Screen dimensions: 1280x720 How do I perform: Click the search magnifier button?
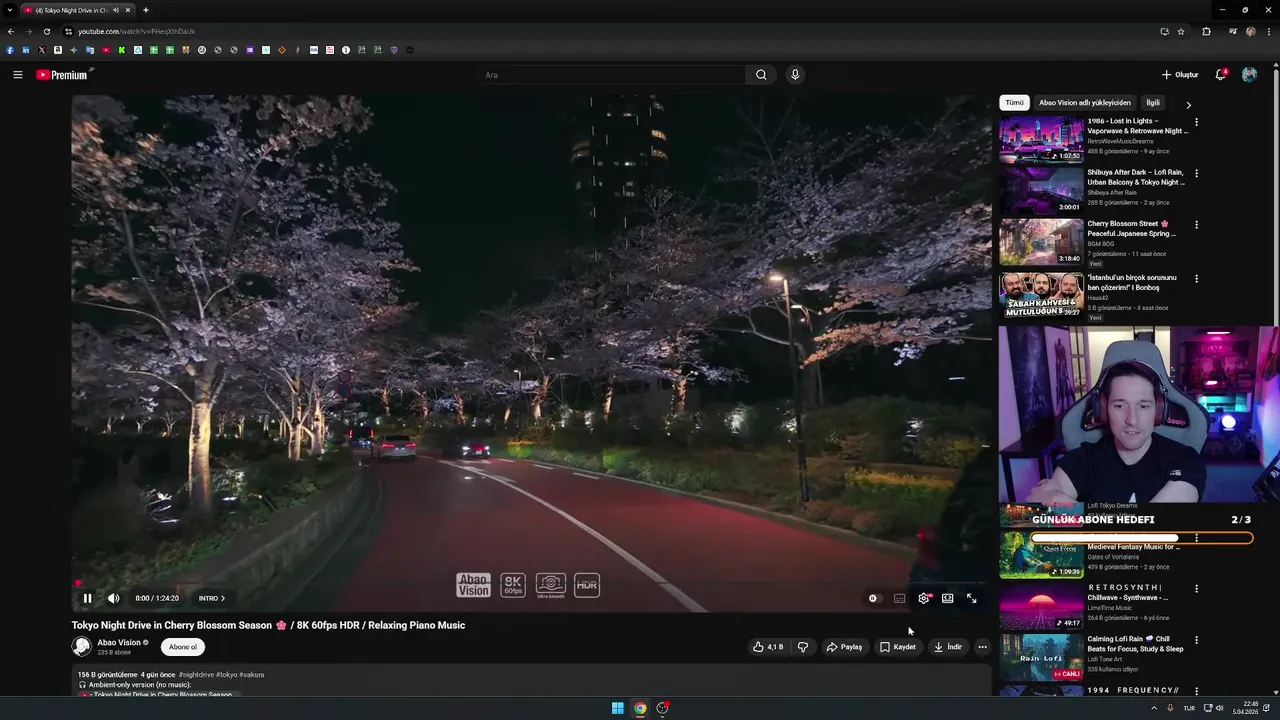point(761,75)
